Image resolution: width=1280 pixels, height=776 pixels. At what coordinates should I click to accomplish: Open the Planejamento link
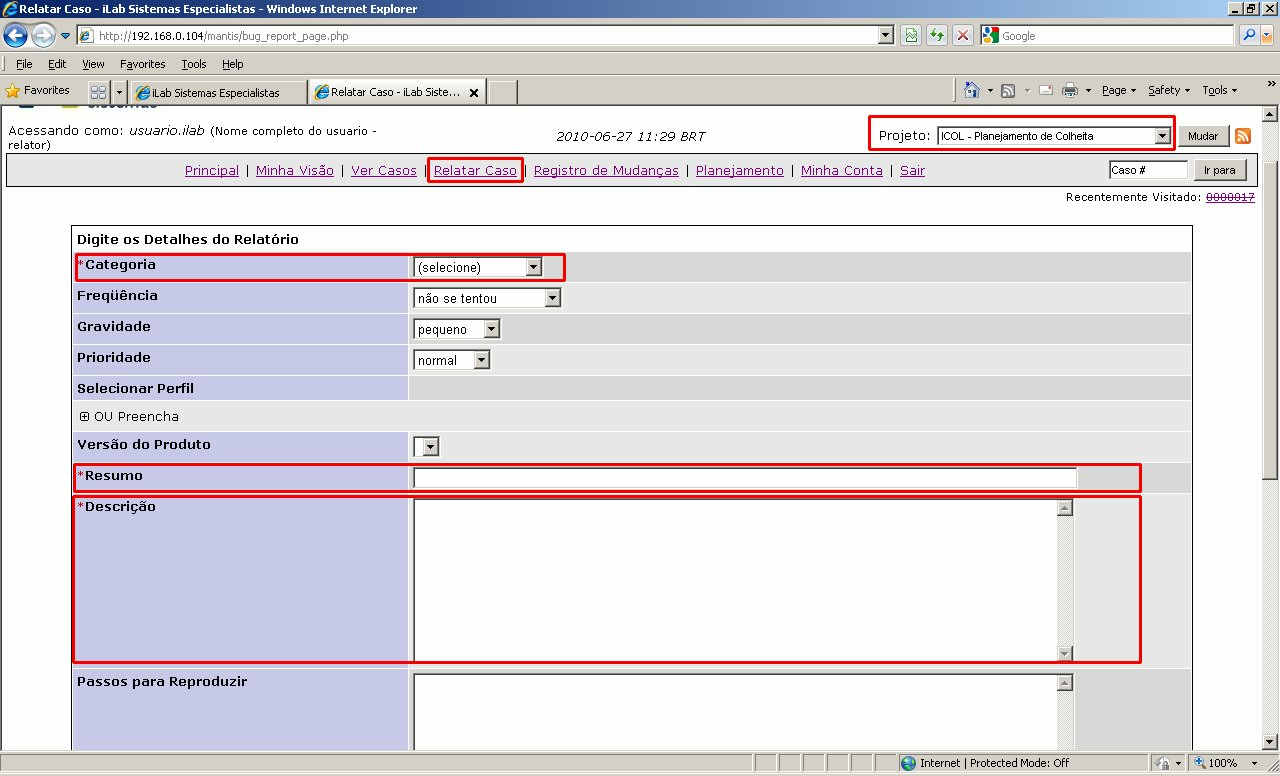click(x=740, y=171)
